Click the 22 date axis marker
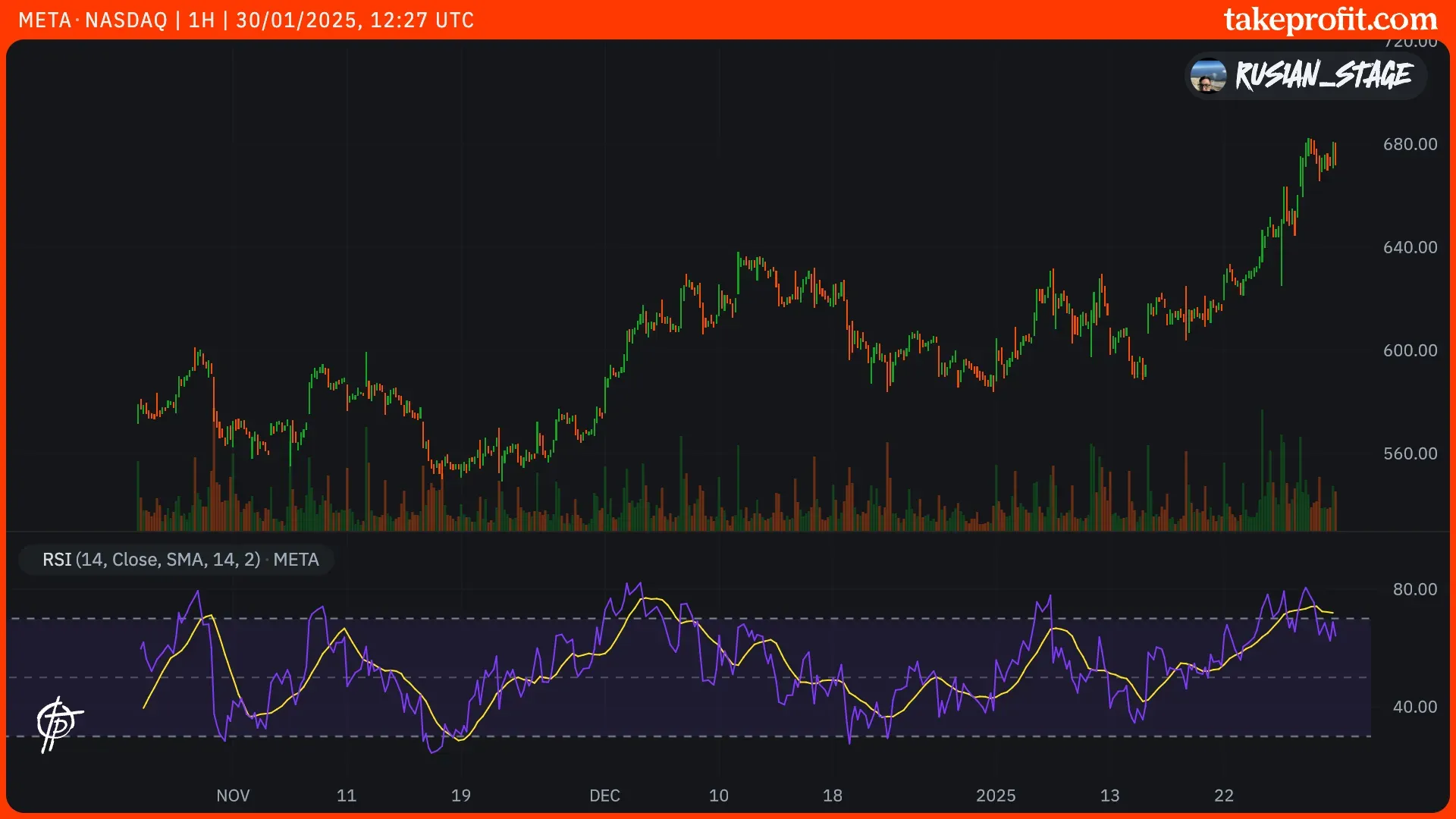1456x819 pixels. coord(1223,795)
